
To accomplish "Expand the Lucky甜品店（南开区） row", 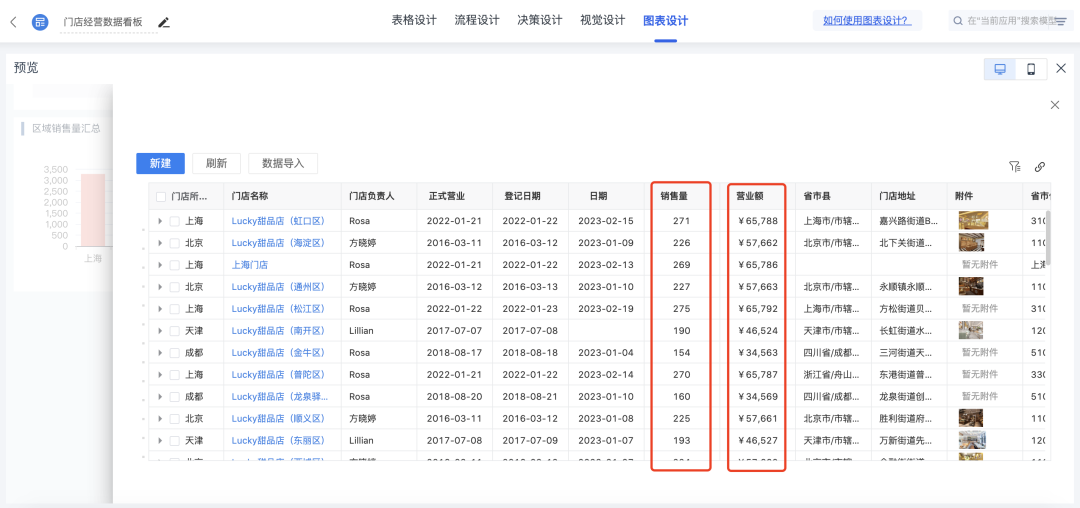I will (160, 331).
